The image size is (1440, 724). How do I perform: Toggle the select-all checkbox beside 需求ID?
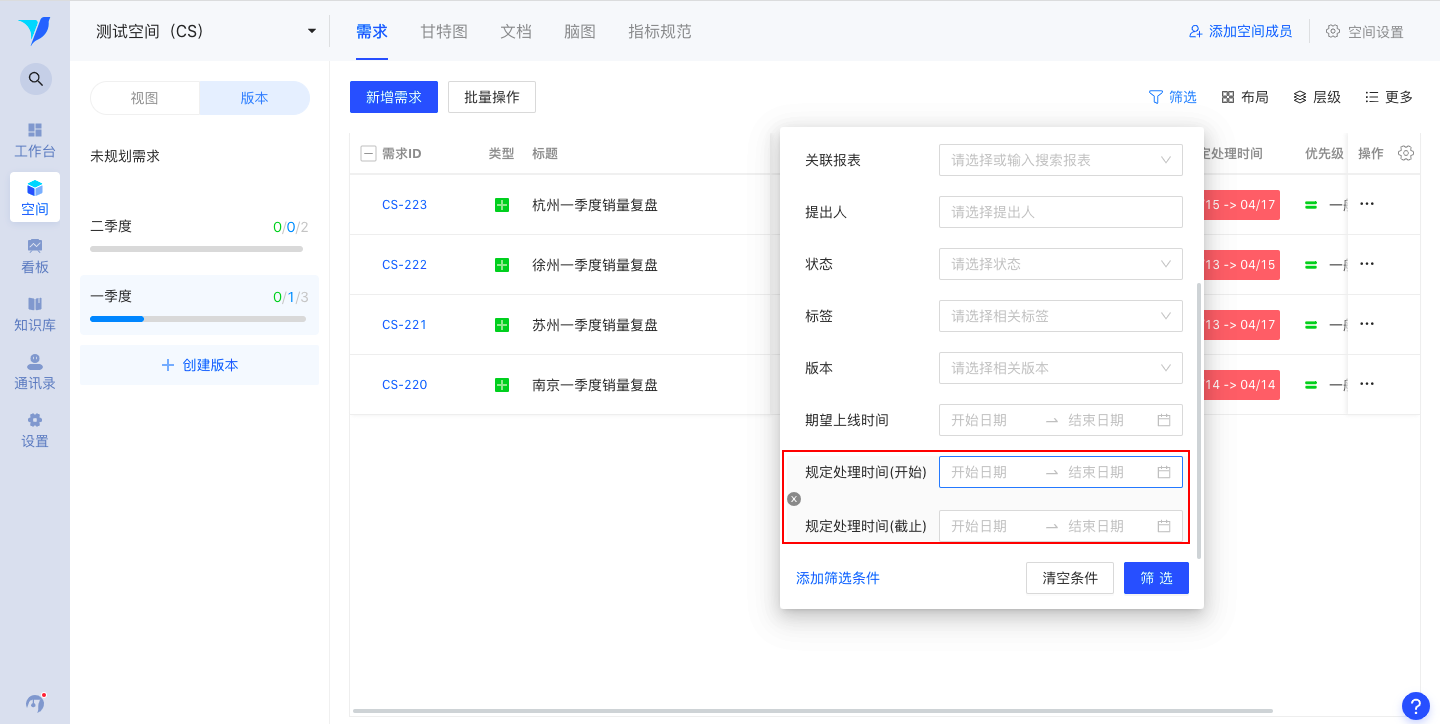pos(367,153)
